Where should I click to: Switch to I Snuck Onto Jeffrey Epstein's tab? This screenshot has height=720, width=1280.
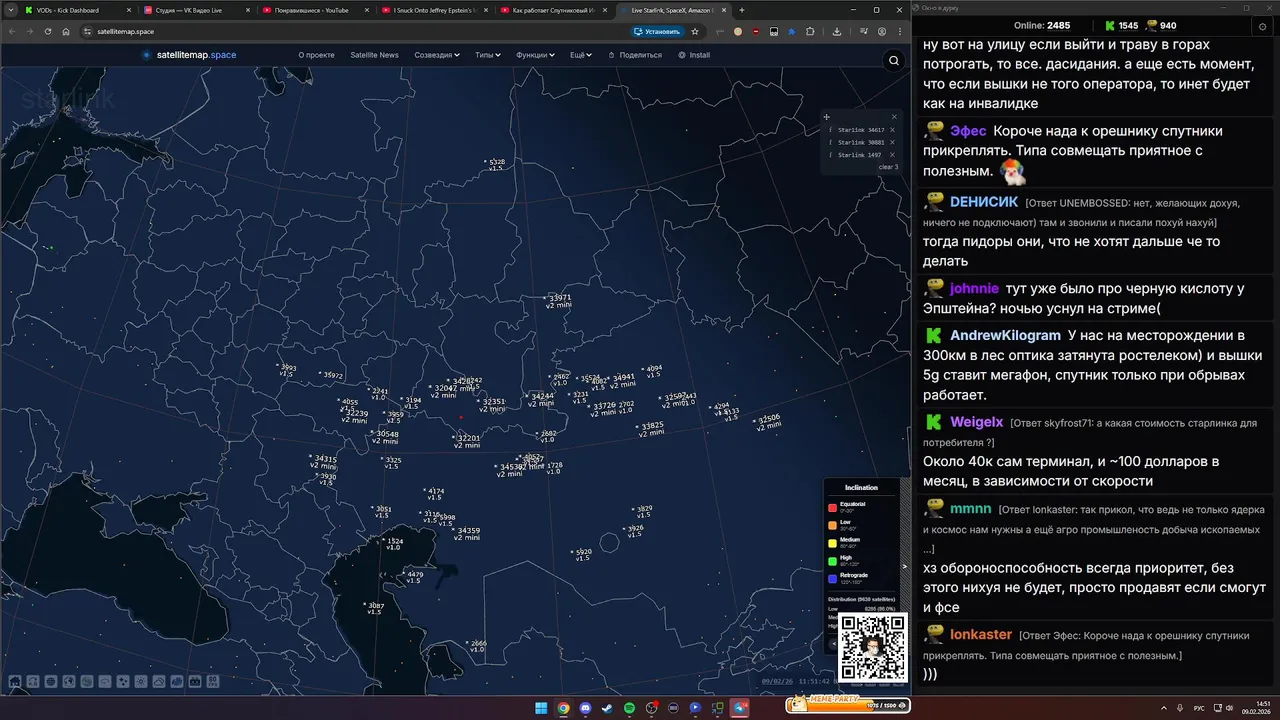pyautogui.click(x=433, y=10)
